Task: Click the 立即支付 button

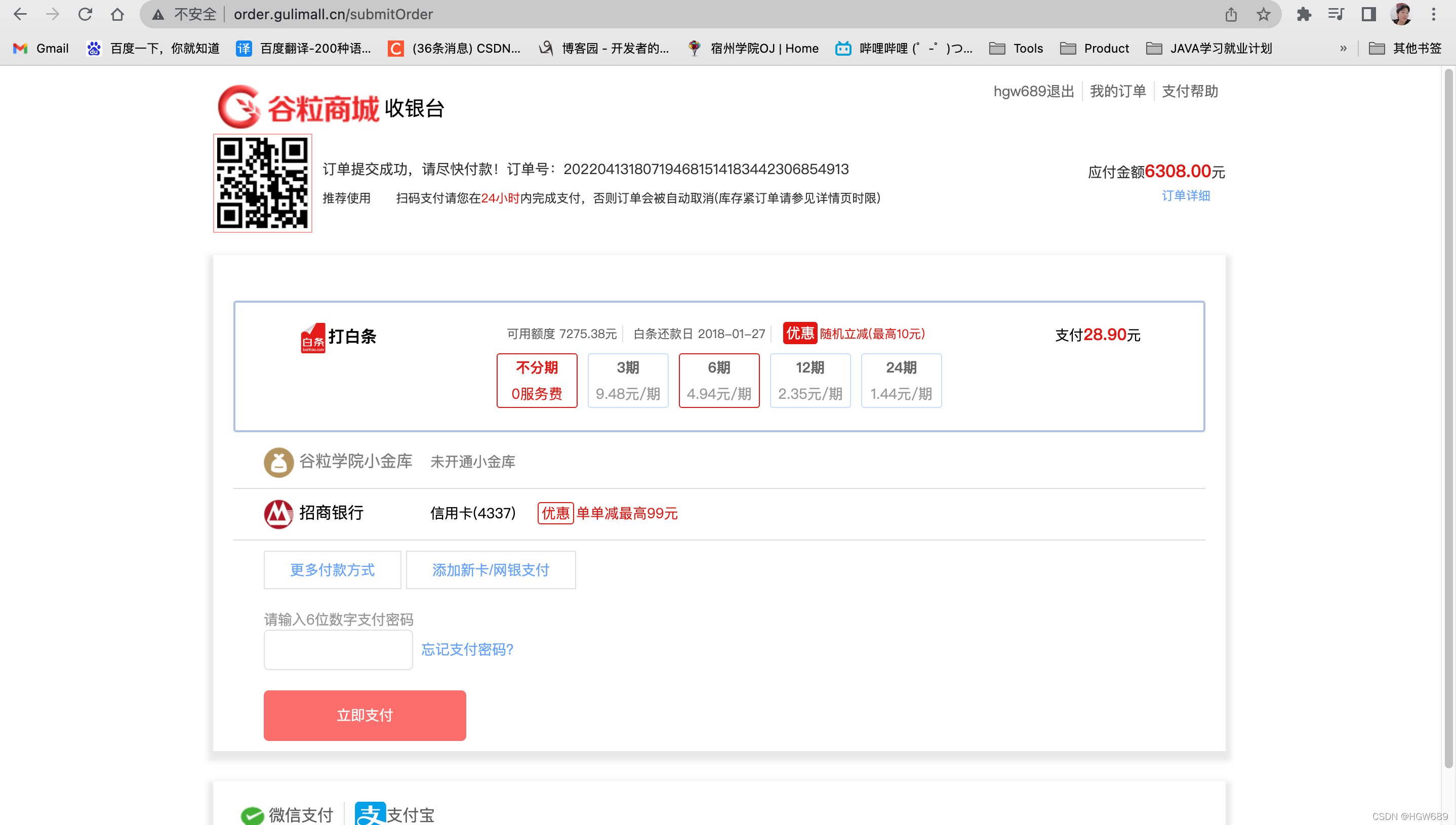Action: 365,715
